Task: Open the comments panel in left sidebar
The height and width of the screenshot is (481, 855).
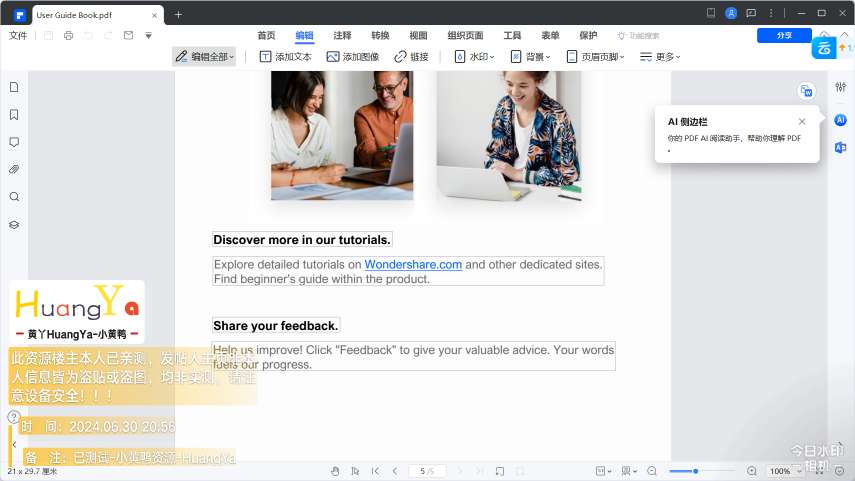Action: (x=14, y=142)
